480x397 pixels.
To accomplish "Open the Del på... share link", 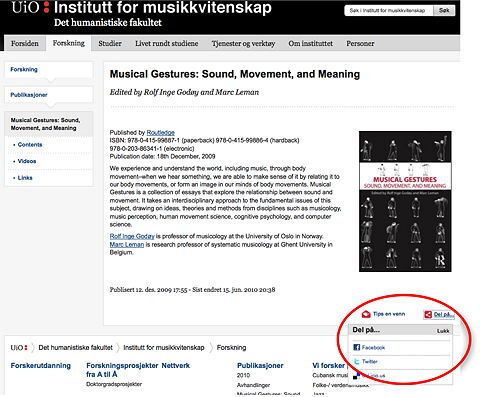I will click(x=444, y=314).
